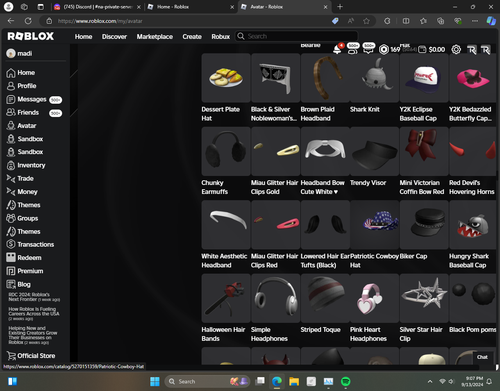Open Inventory icon in the sidebar

coord(11,165)
